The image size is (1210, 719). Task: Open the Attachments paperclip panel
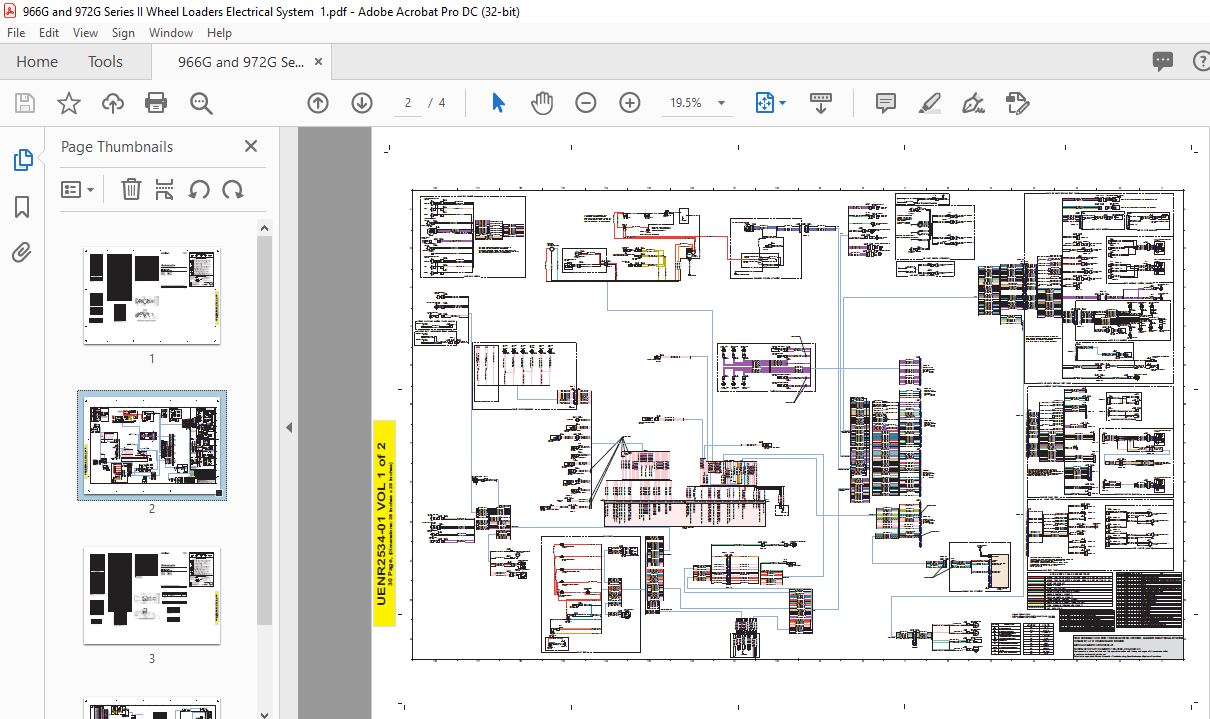pos(22,253)
